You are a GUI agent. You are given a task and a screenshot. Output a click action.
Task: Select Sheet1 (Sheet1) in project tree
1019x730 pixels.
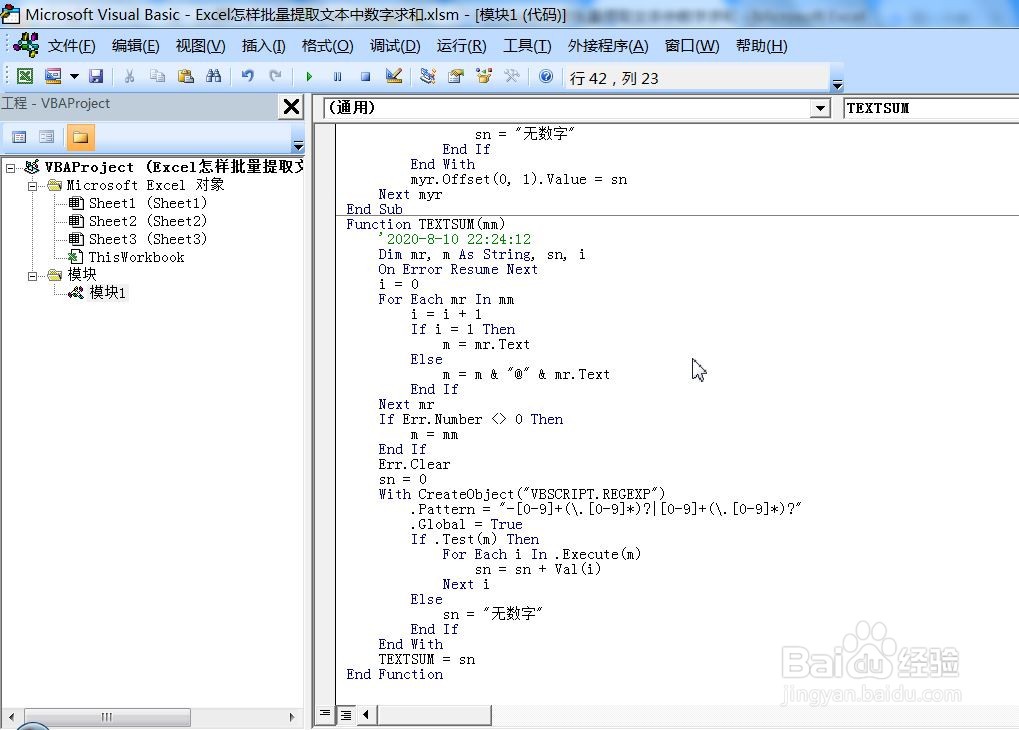[148, 203]
